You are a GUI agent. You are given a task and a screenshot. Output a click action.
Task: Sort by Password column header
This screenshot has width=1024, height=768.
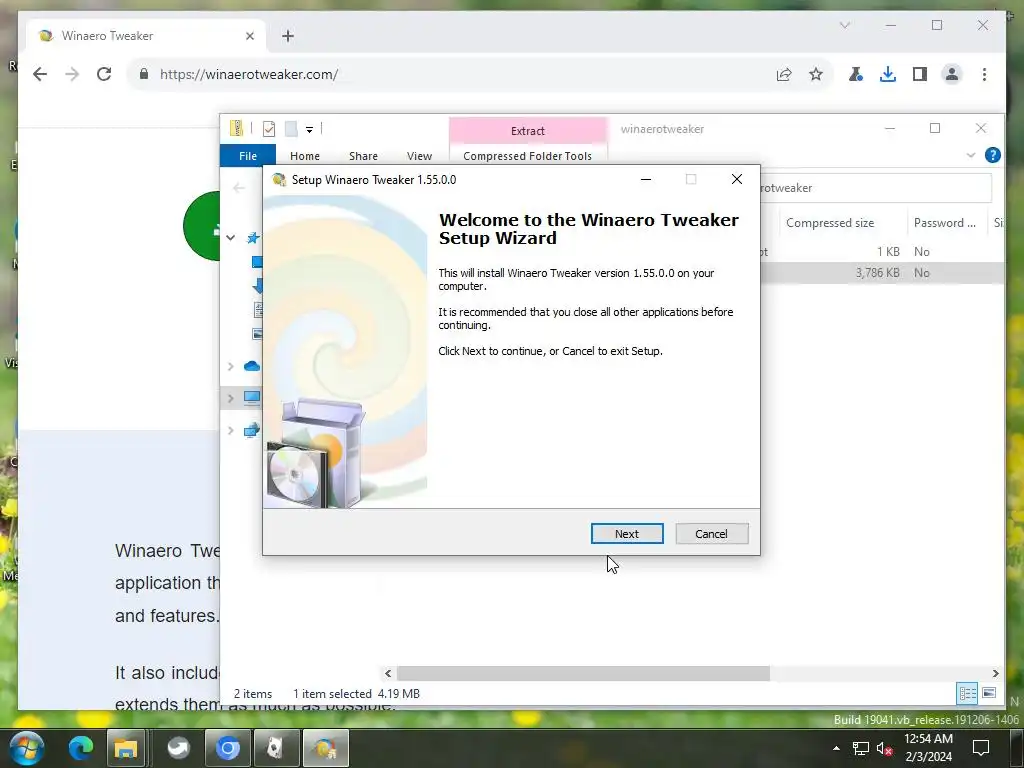pos(944,223)
